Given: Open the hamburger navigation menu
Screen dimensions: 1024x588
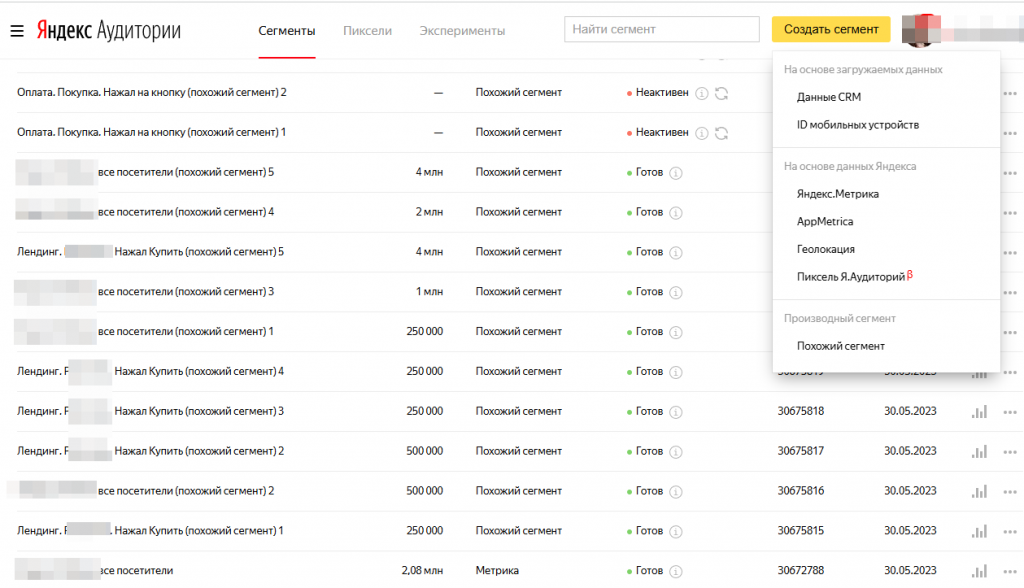Looking at the screenshot, I should 17,31.
